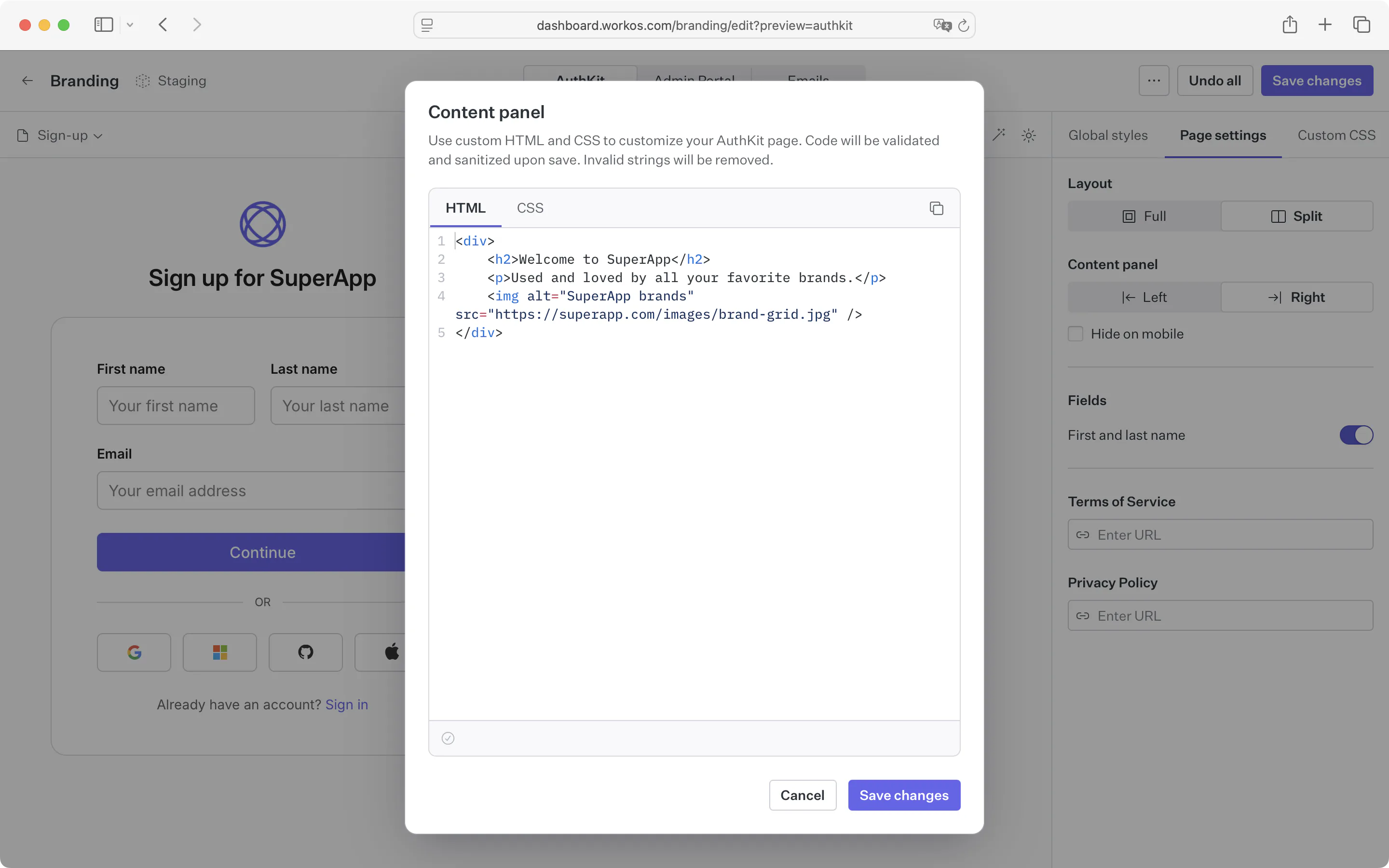Screen dimensions: 1389x868
Task: Click the Apple sign-in icon button
Action: [x=380, y=652]
